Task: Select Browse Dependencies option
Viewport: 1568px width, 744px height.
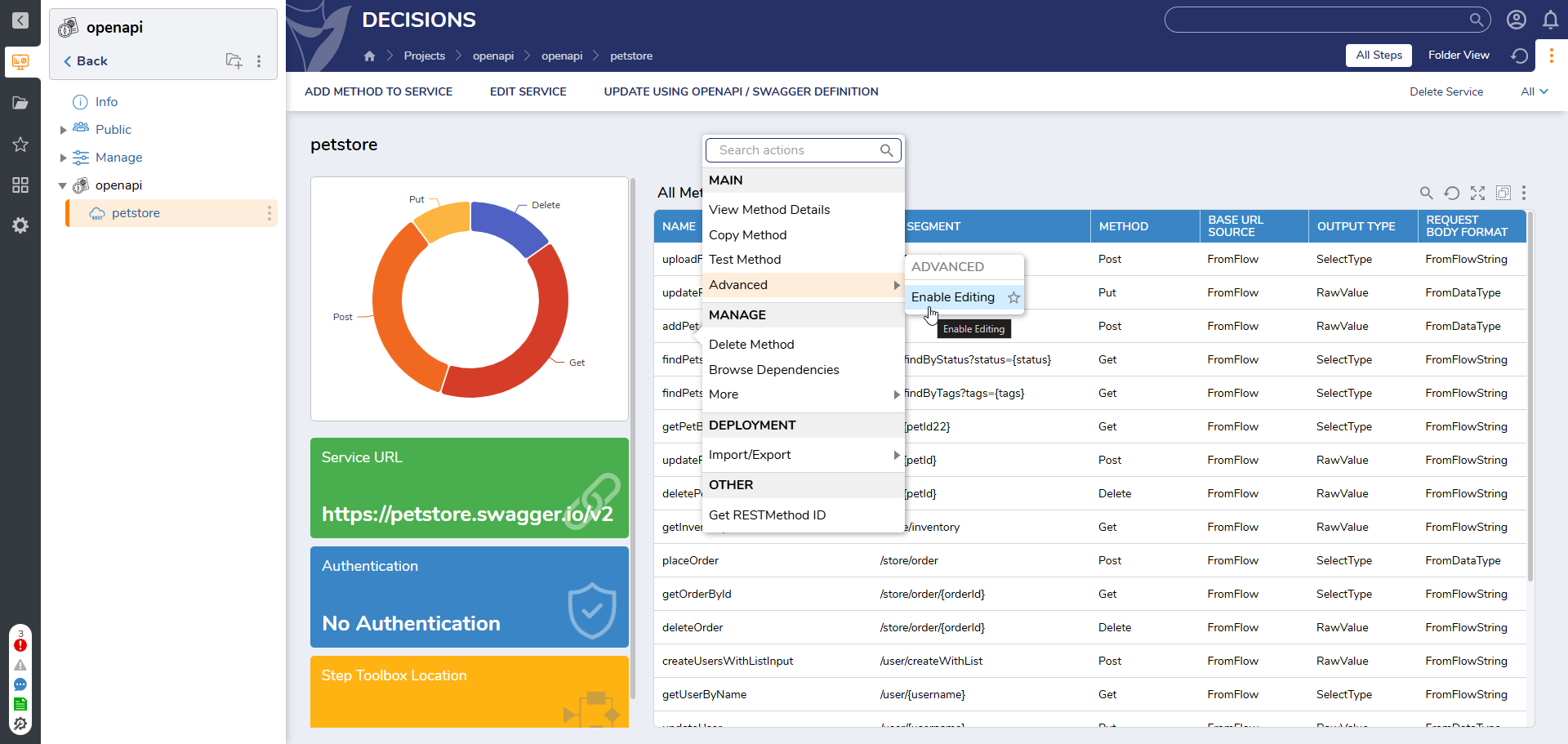Action: coord(773,370)
